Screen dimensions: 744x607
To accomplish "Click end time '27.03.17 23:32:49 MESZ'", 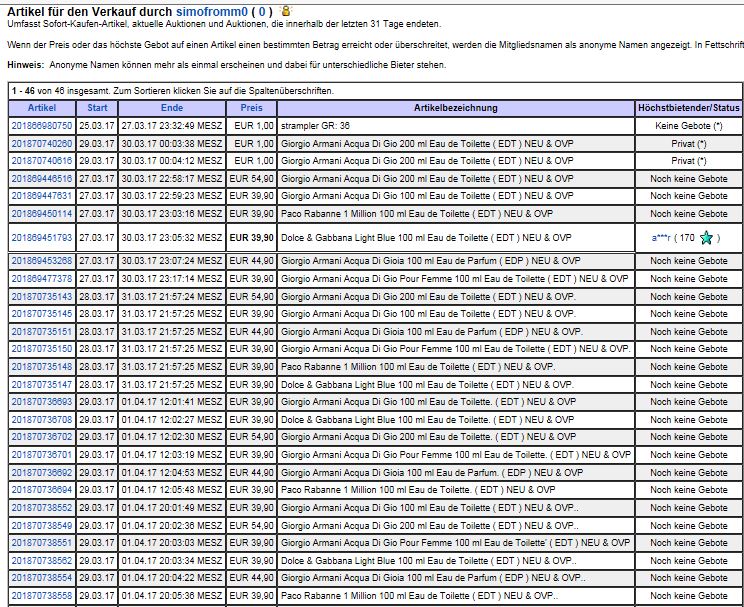I will click(x=172, y=126).
